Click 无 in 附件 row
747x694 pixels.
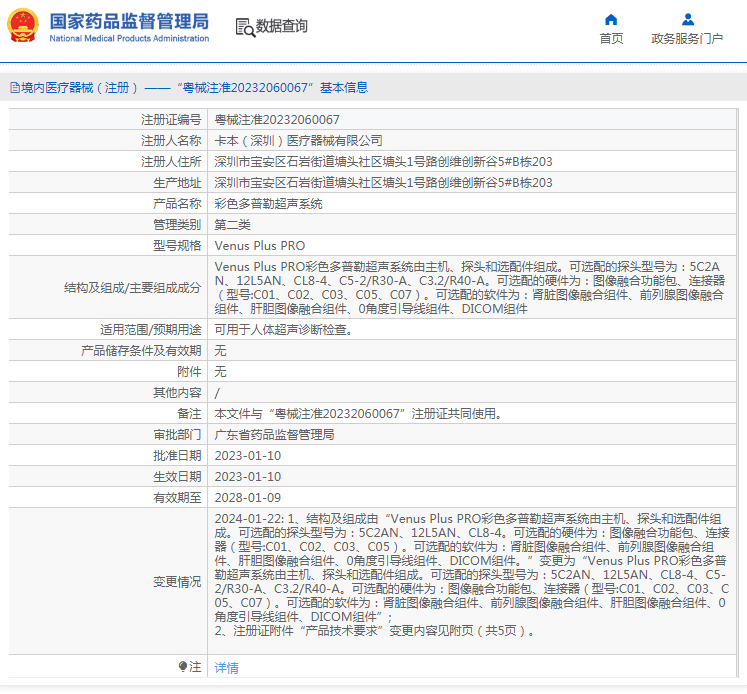tap(220, 372)
